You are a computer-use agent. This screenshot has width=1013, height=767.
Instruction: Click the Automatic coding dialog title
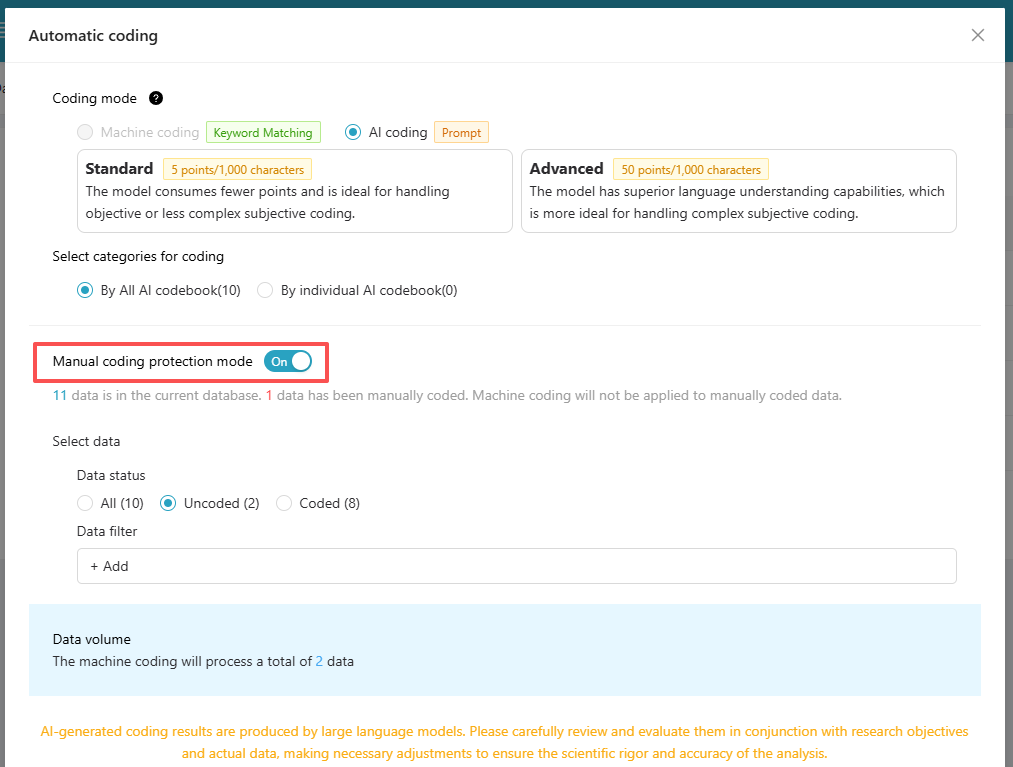(93, 36)
